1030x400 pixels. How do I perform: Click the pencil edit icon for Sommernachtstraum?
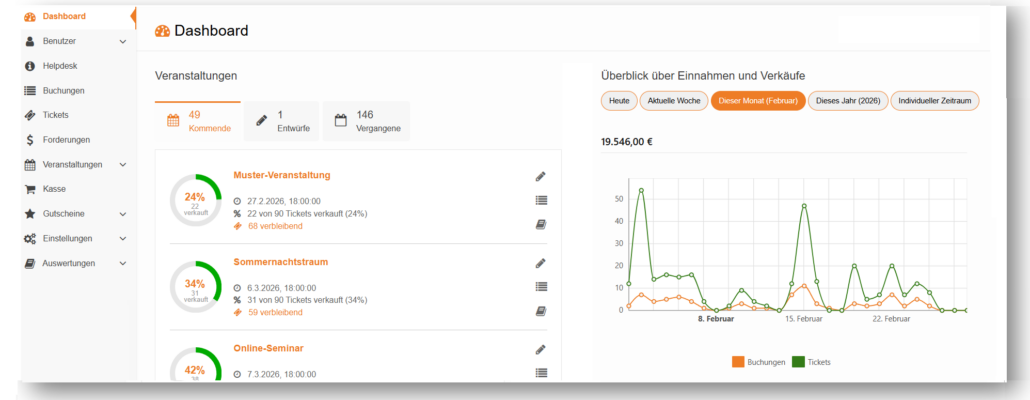[541, 263]
